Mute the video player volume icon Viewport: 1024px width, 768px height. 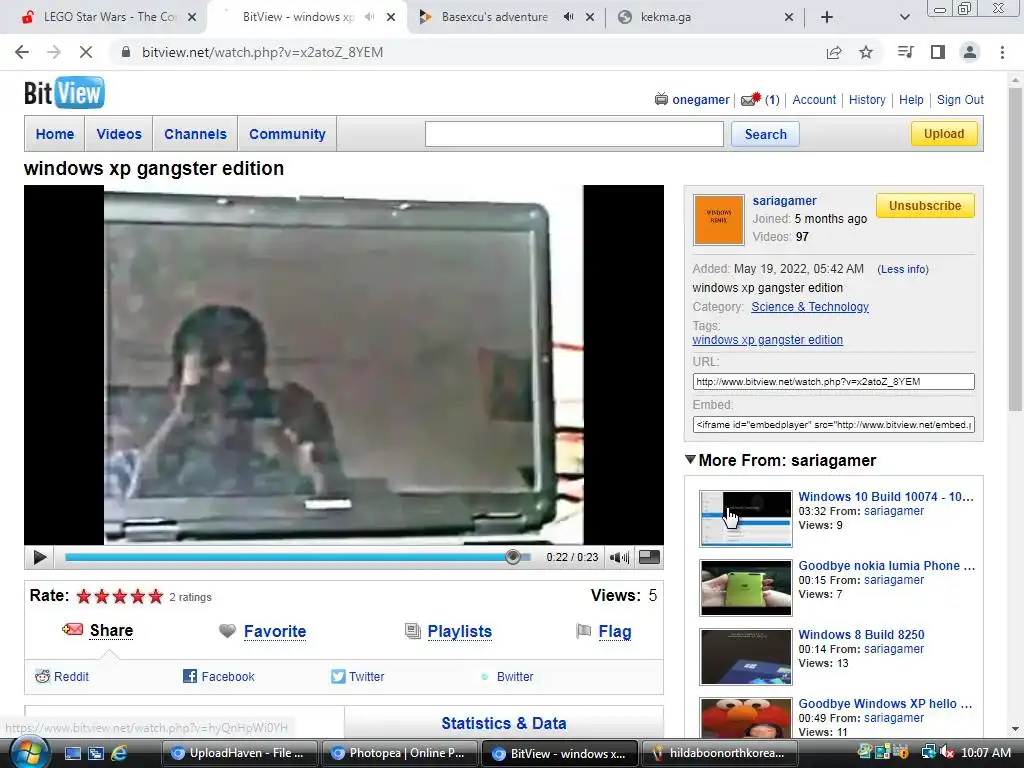pos(619,557)
